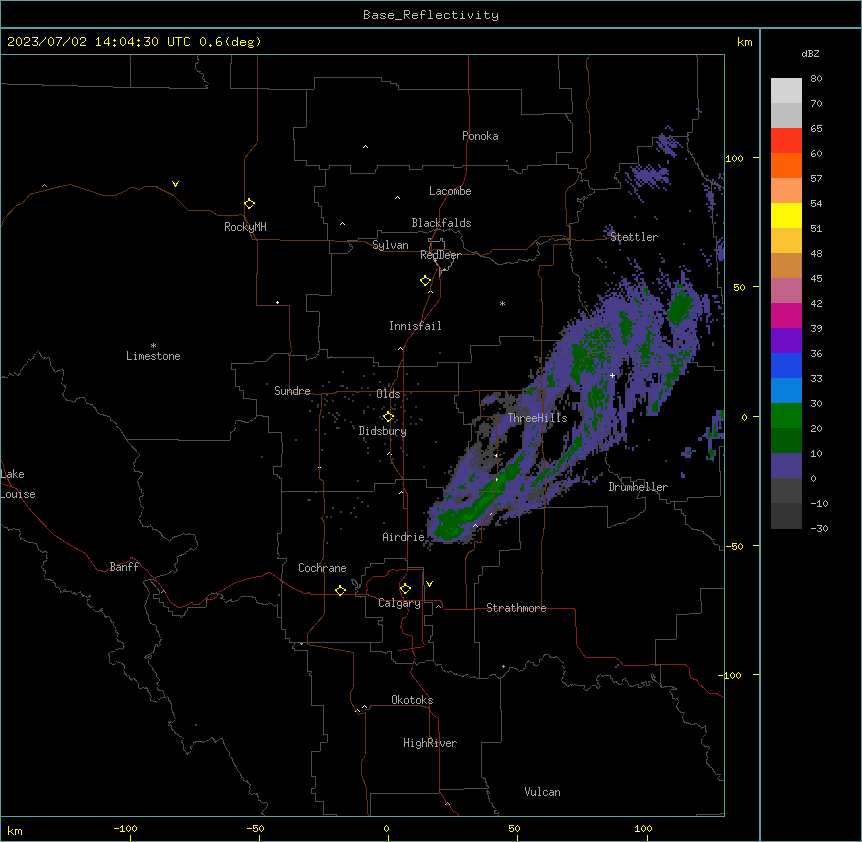Click the -100 tick on bottom axis
862x842 pixels.
pos(125,828)
